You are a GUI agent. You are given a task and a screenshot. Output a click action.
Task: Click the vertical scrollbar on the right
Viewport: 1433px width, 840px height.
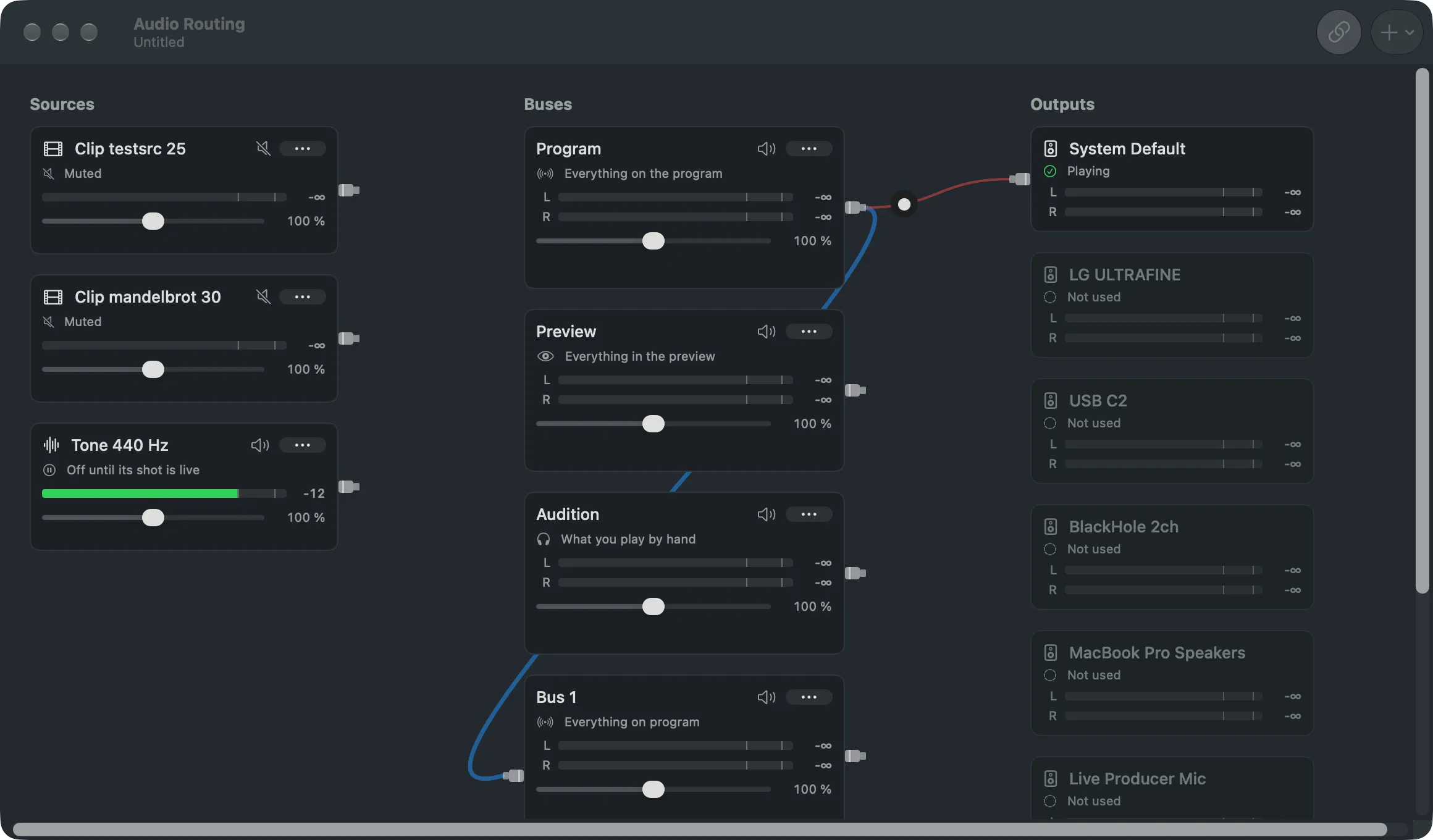tap(1422, 330)
